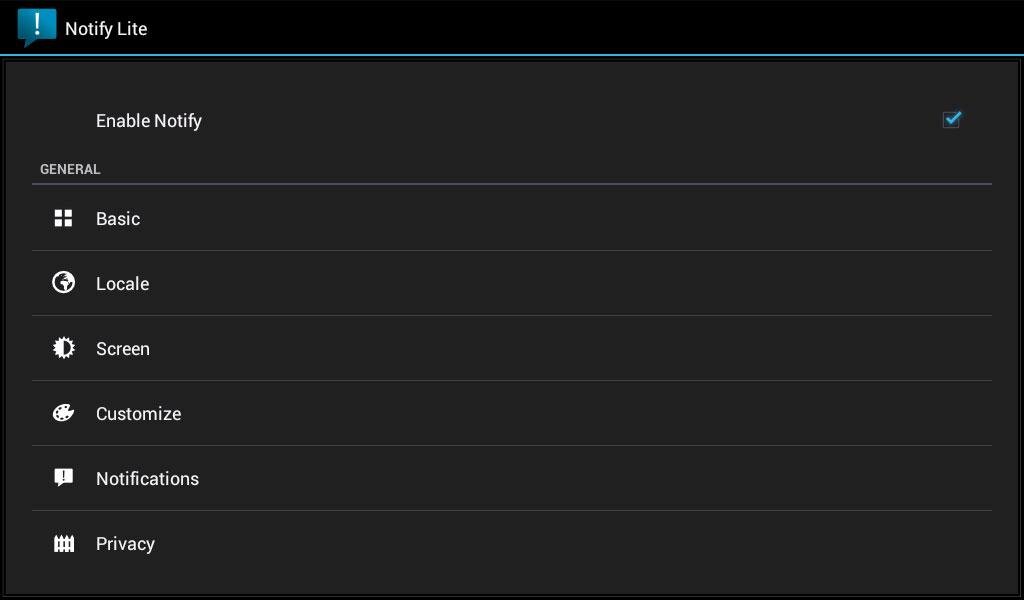Viewport: 1024px width, 600px height.
Task: Open the Privacy label
Action: (125, 544)
